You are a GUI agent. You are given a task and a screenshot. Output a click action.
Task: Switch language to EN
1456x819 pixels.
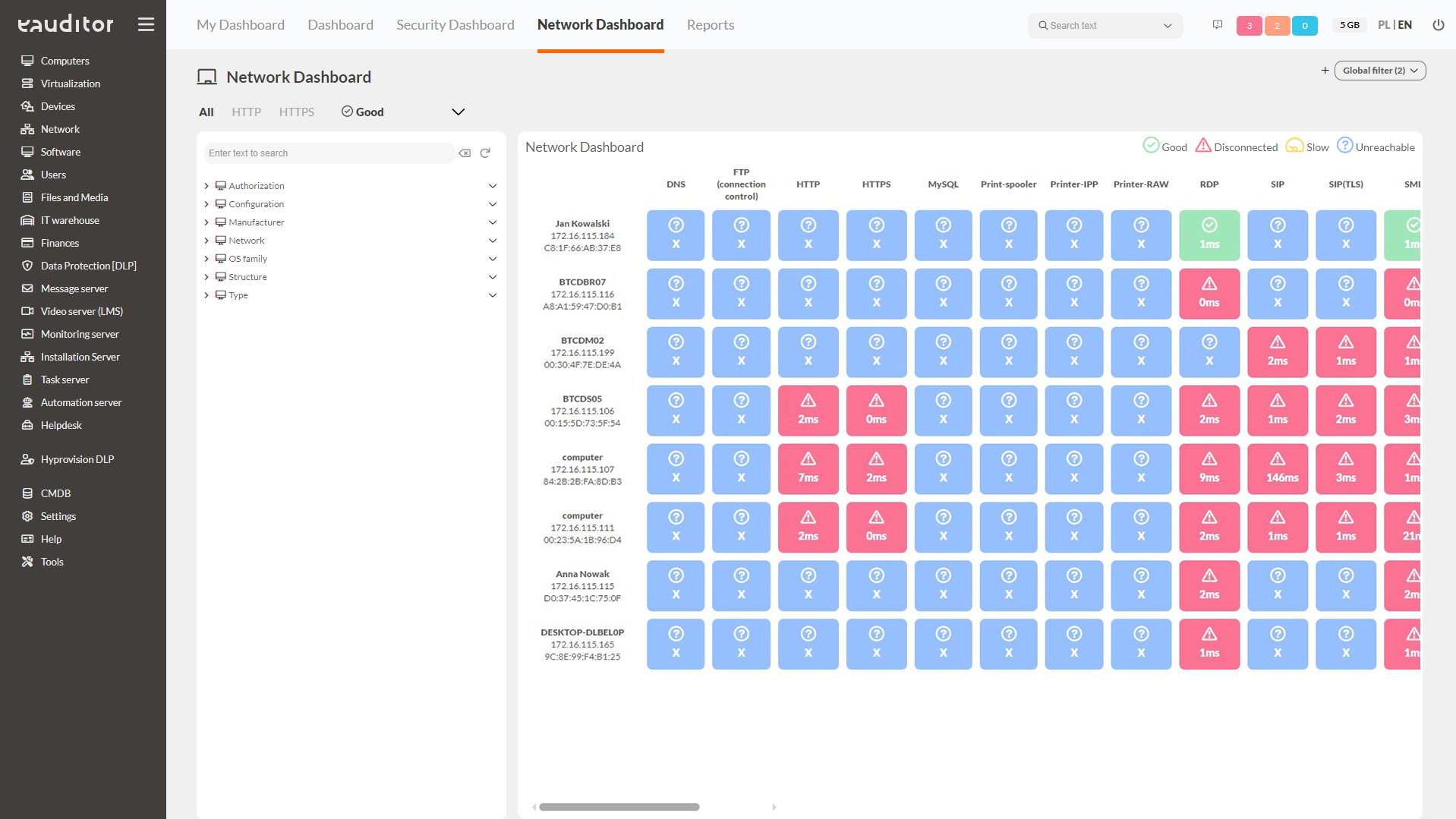(x=1404, y=25)
